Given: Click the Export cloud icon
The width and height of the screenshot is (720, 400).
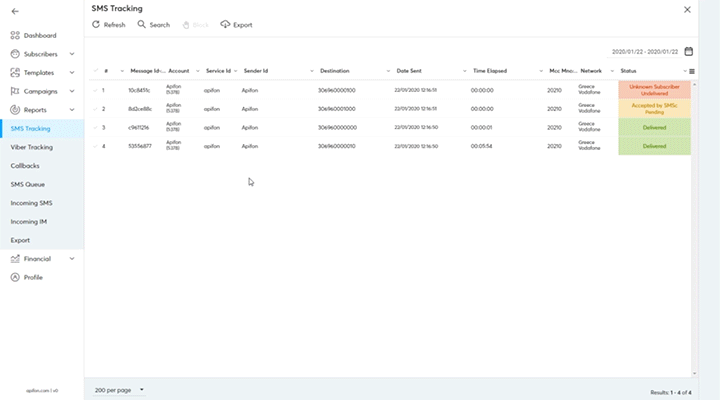Looking at the screenshot, I should (x=225, y=24).
